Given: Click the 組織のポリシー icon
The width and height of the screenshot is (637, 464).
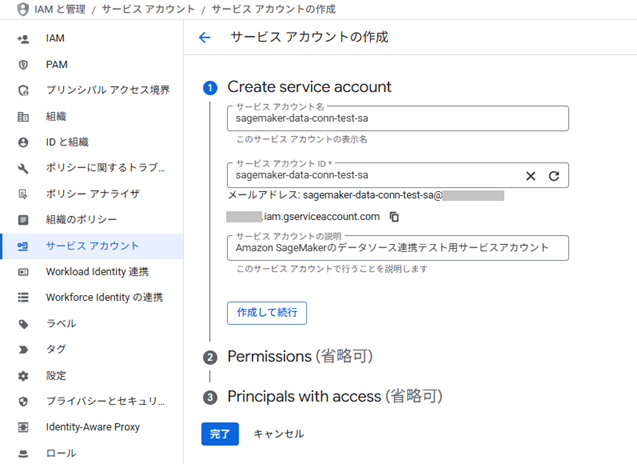Looking at the screenshot, I should coord(23,220).
